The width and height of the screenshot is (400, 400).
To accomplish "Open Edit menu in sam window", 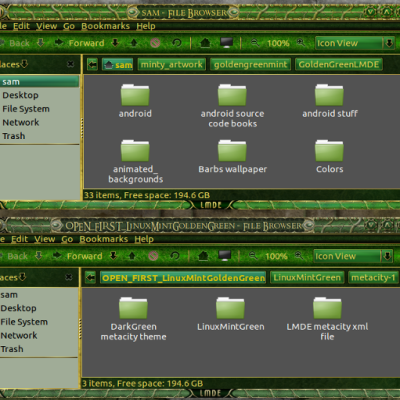I will pos(21,26).
